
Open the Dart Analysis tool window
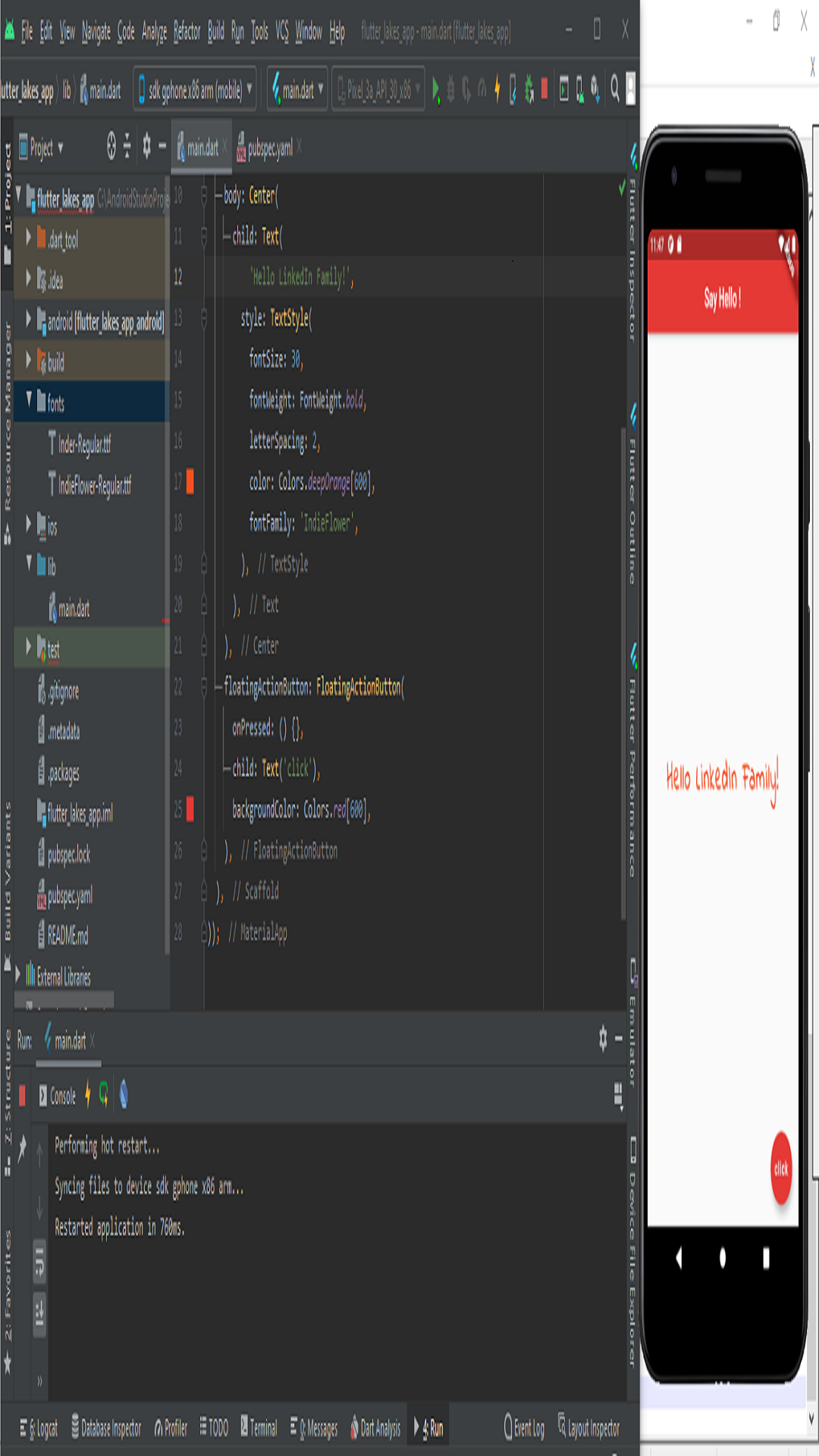click(x=375, y=1429)
